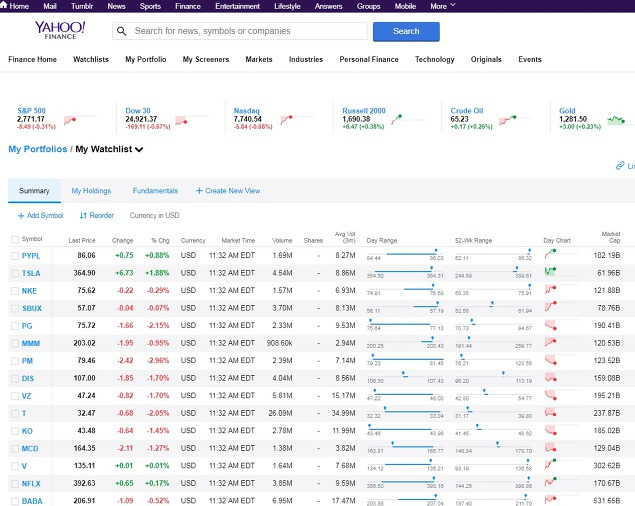Image resolution: width=635 pixels, height=506 pixels.
Task: Open the Technology navigation item
Action: click(x=435, y=59)
